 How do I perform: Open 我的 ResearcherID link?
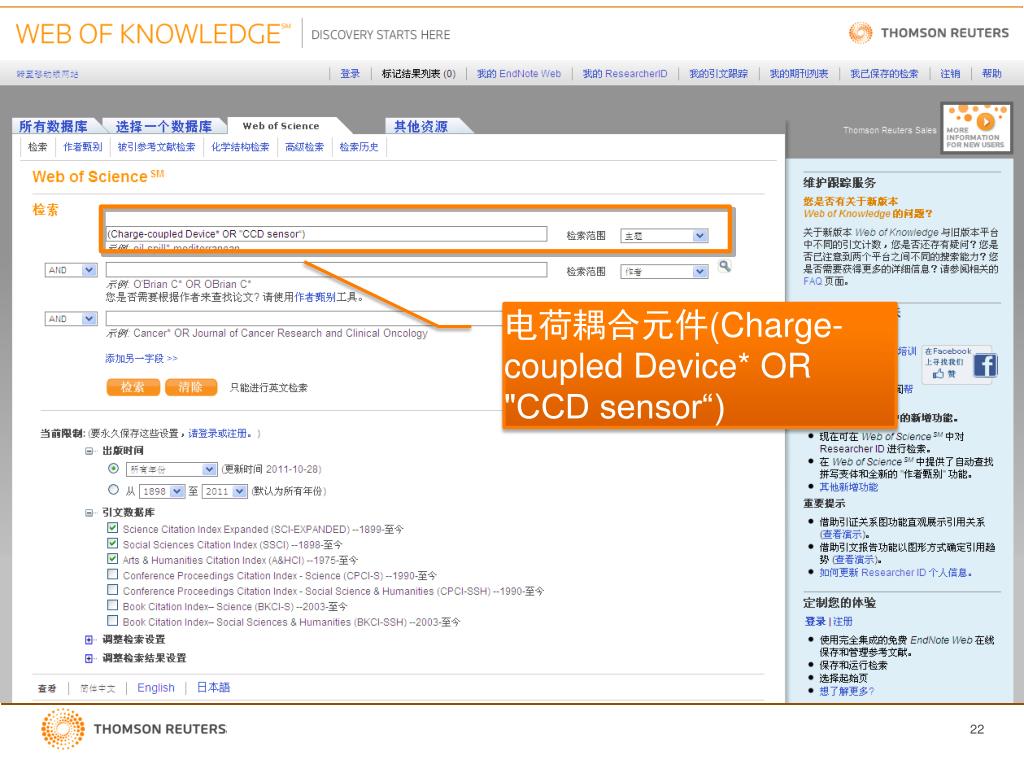click(625, 74)
